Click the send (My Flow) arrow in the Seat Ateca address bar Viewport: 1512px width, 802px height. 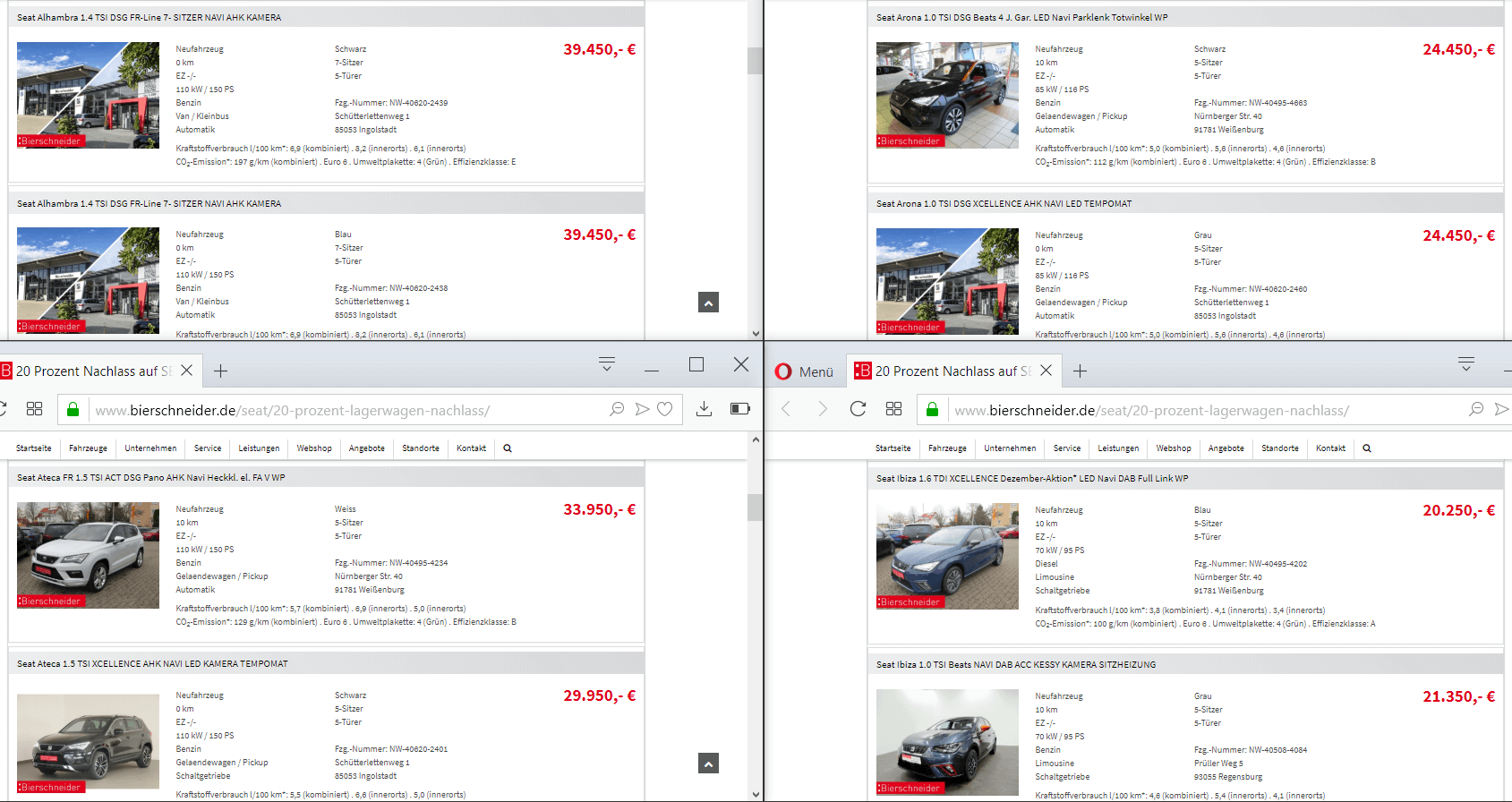coord(642,409)
